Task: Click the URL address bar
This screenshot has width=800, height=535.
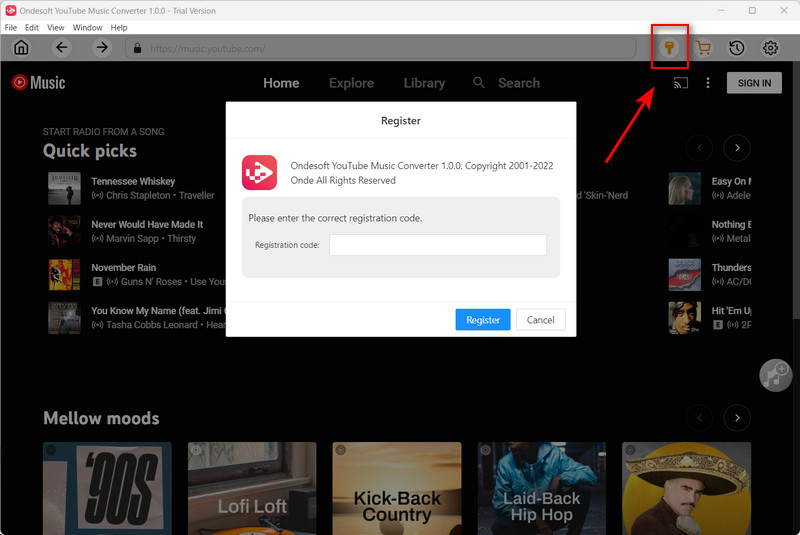Action: 381,48
